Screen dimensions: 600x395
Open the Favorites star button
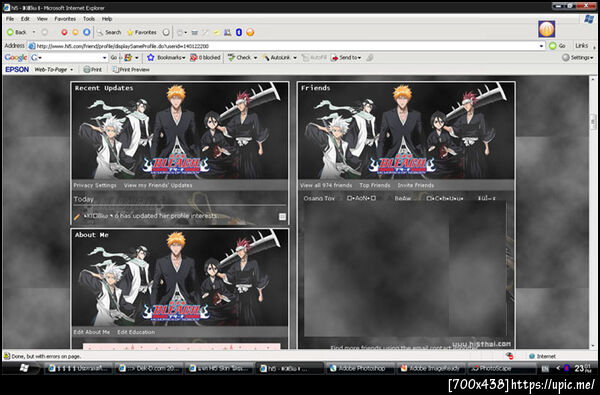click(142, 32)
